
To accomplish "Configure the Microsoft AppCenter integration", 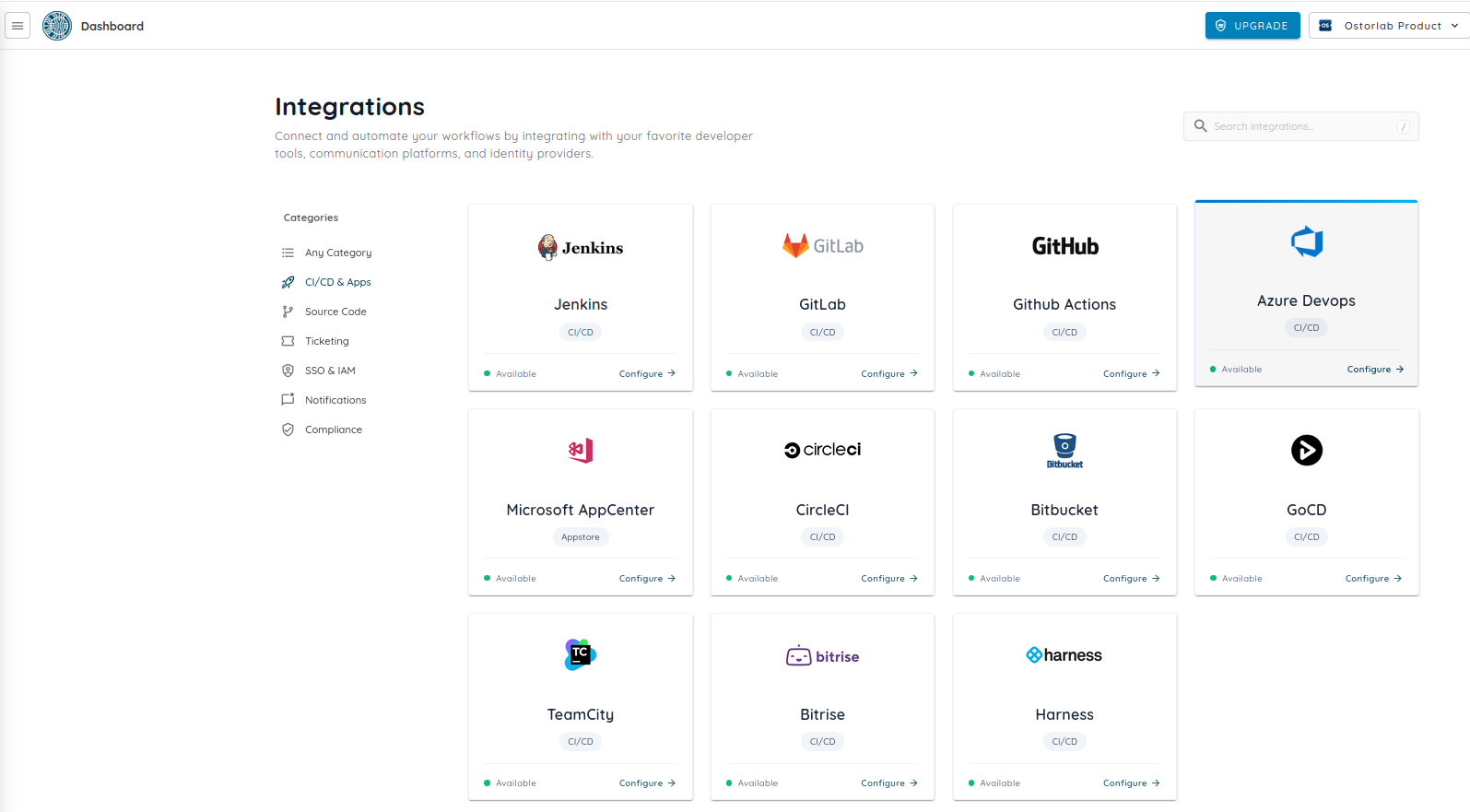I will coord(647,578).
